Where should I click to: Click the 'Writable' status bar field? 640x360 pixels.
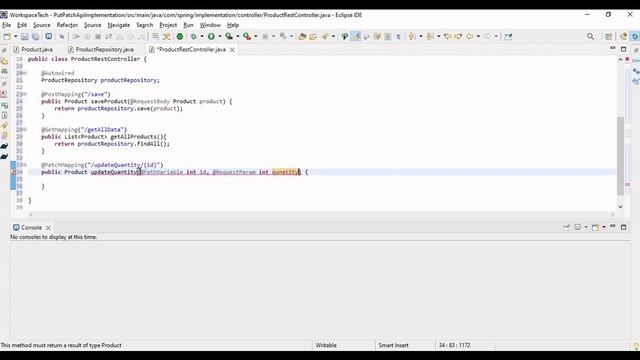pyautogui.click(x=326, y=345)
